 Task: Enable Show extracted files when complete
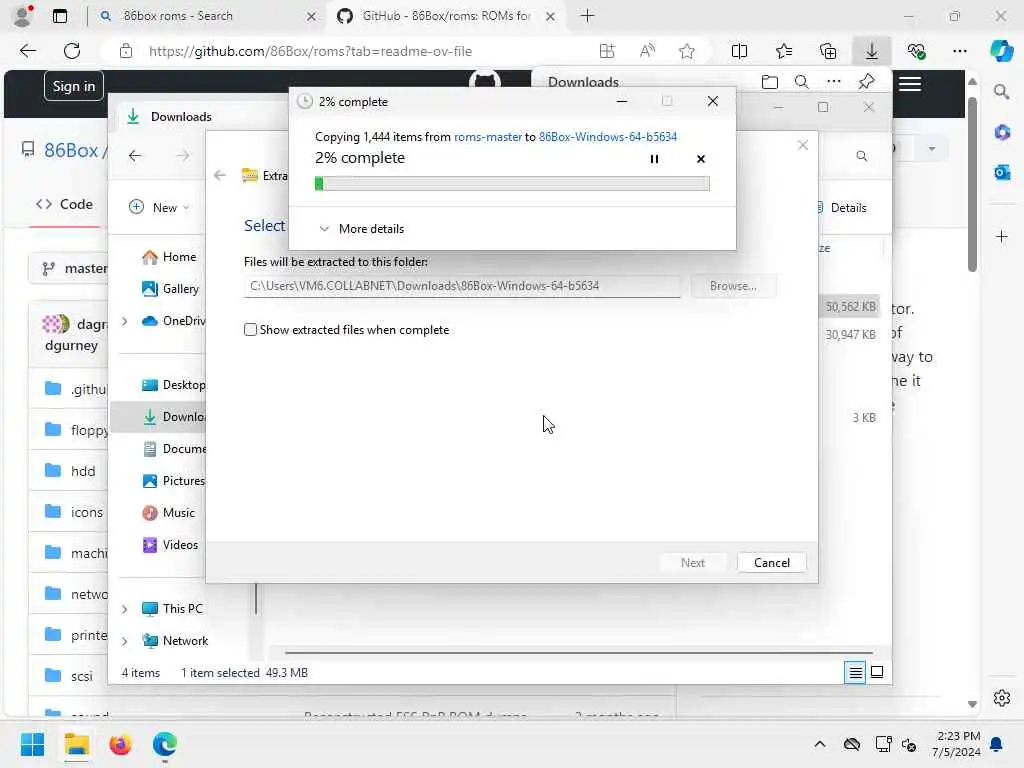250,330
